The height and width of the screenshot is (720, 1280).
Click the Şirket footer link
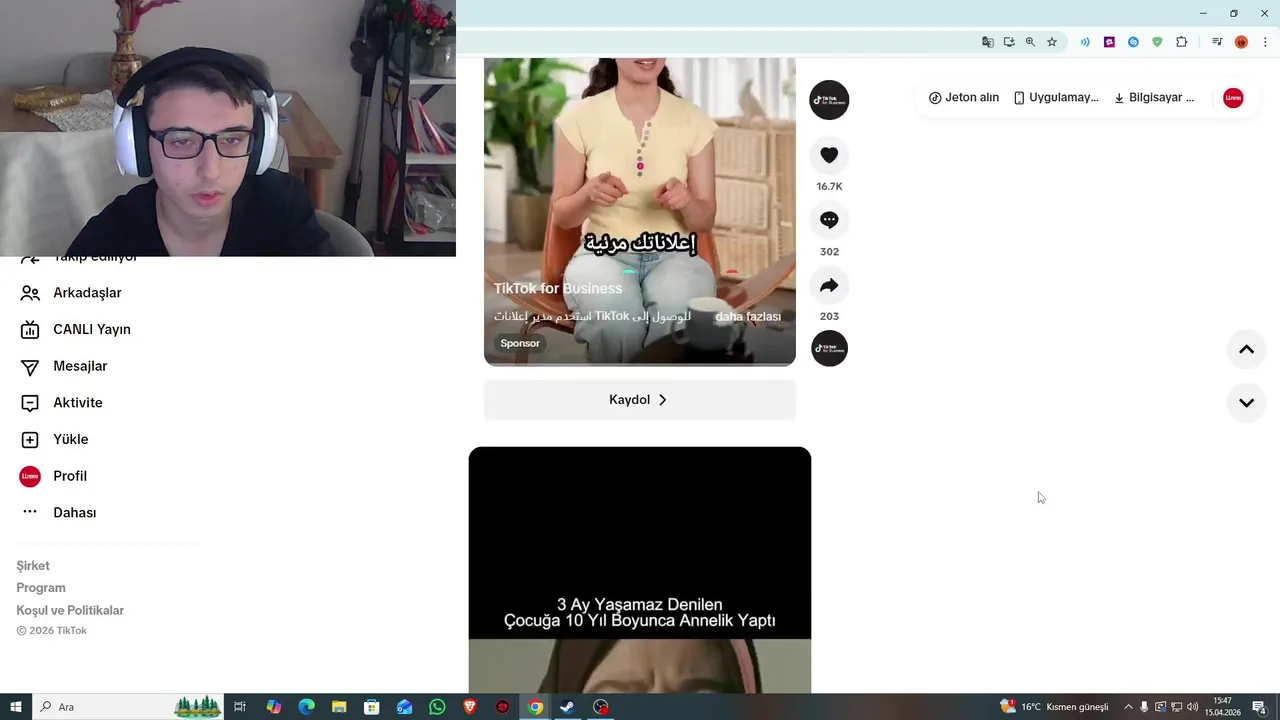pyautogui.click(x=33, y=566)
